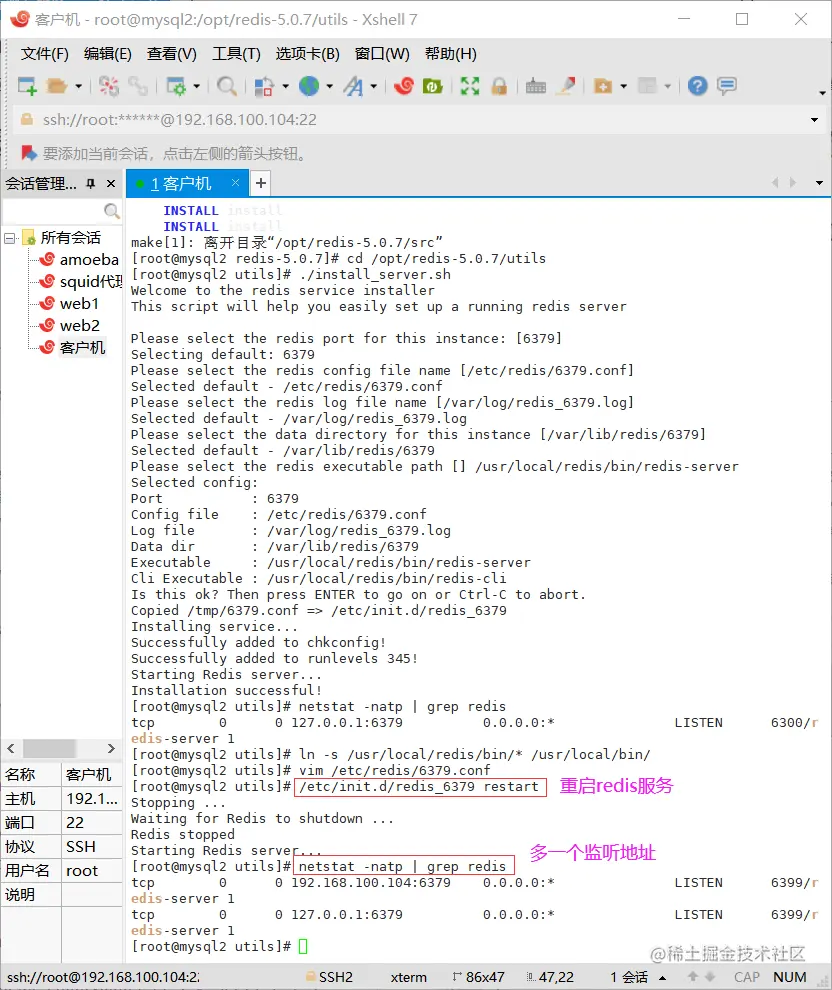Open Help question mark icon
Screen dimensions: 832x990
(698, 86)
